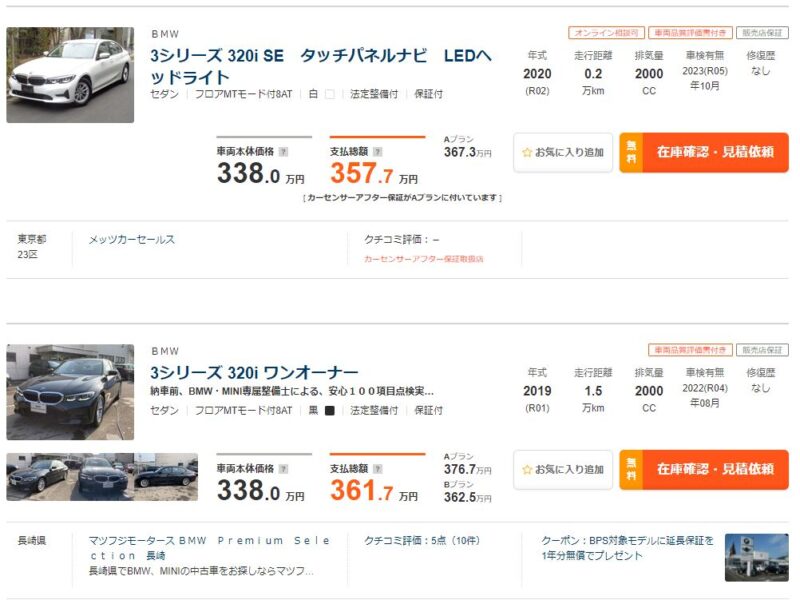Screen dimensions: 800x604
Task: Click the help icon beside first 車両本体価格
Action: point(284,152)
